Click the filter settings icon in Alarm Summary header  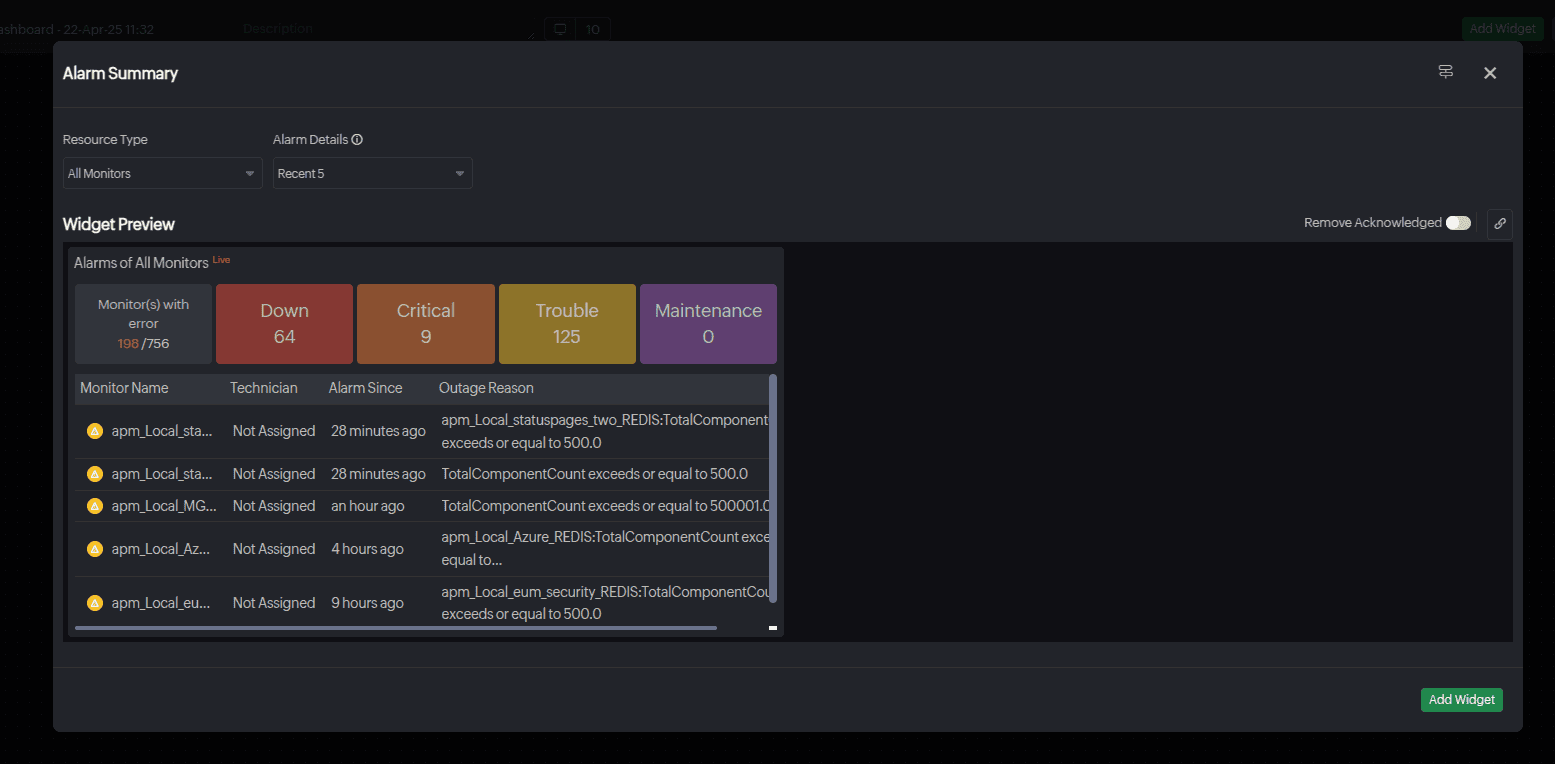(x=1445, y=72)
